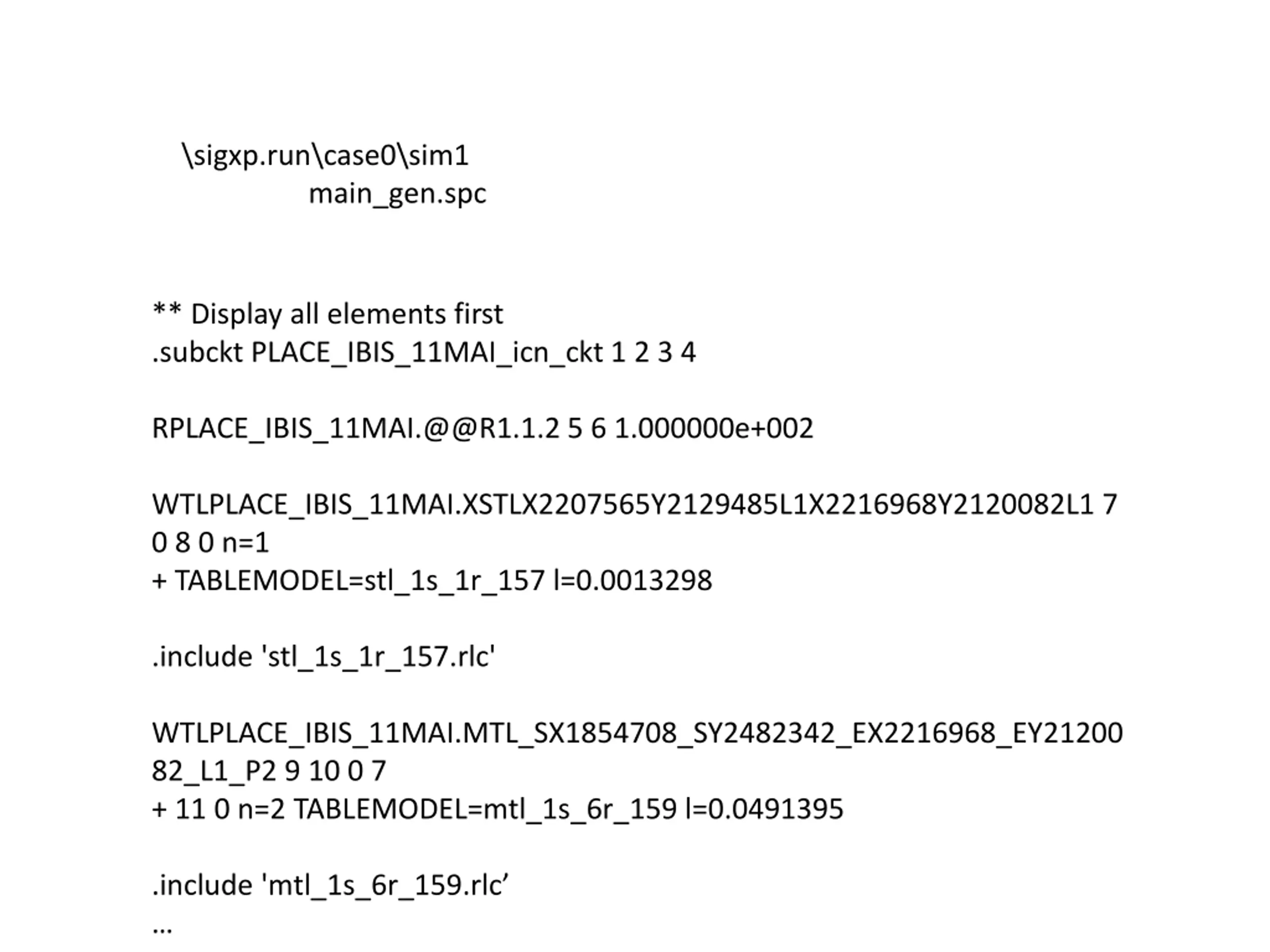Click the TABLEMODEL=mtl_1s_6r_159 text
The height and width of the screenshot is (952, 1270).
click(485, 809)
